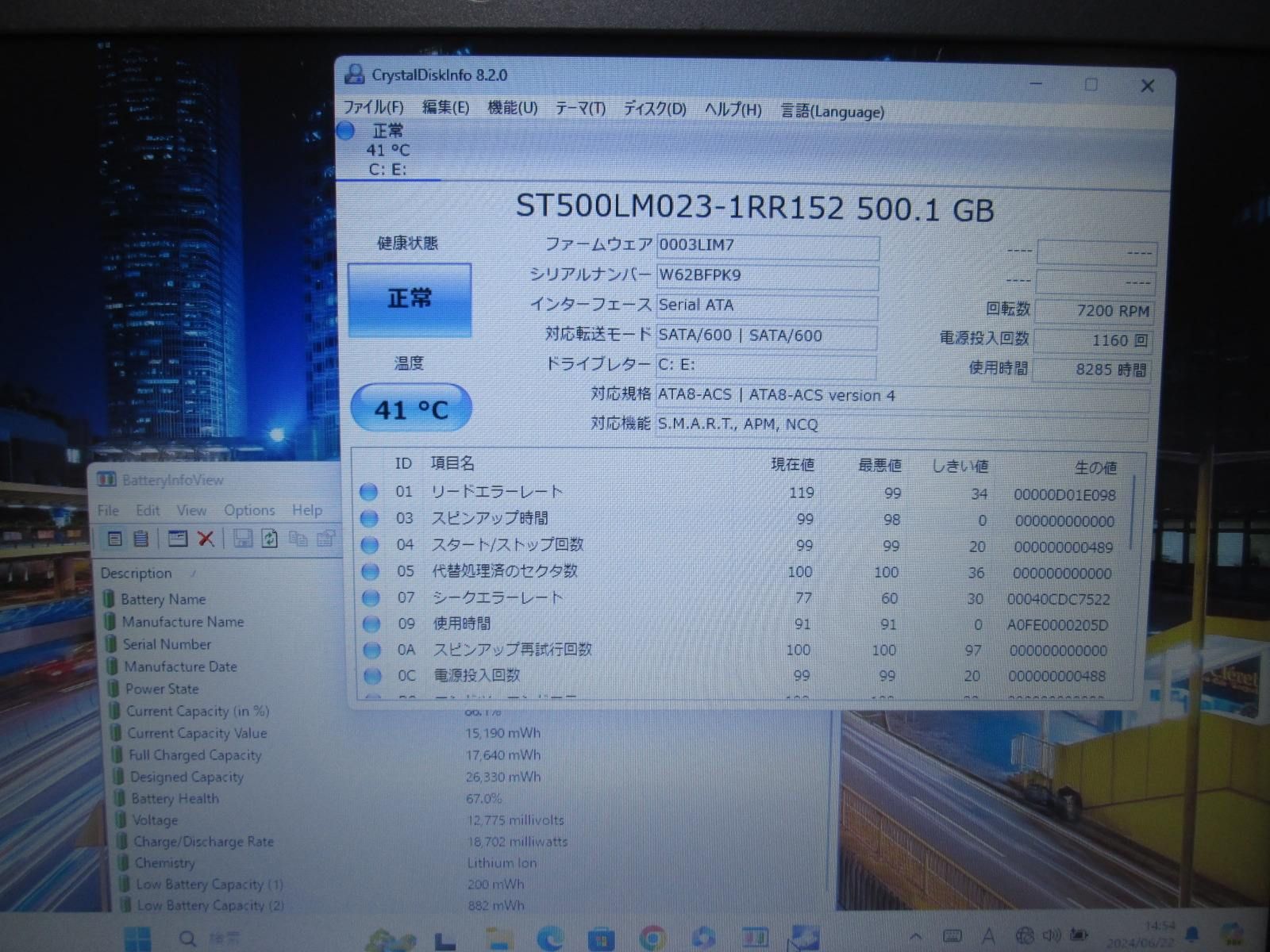Open the Windows Start menu
Screen dimensions: 1270x952
tap(137, 939)
